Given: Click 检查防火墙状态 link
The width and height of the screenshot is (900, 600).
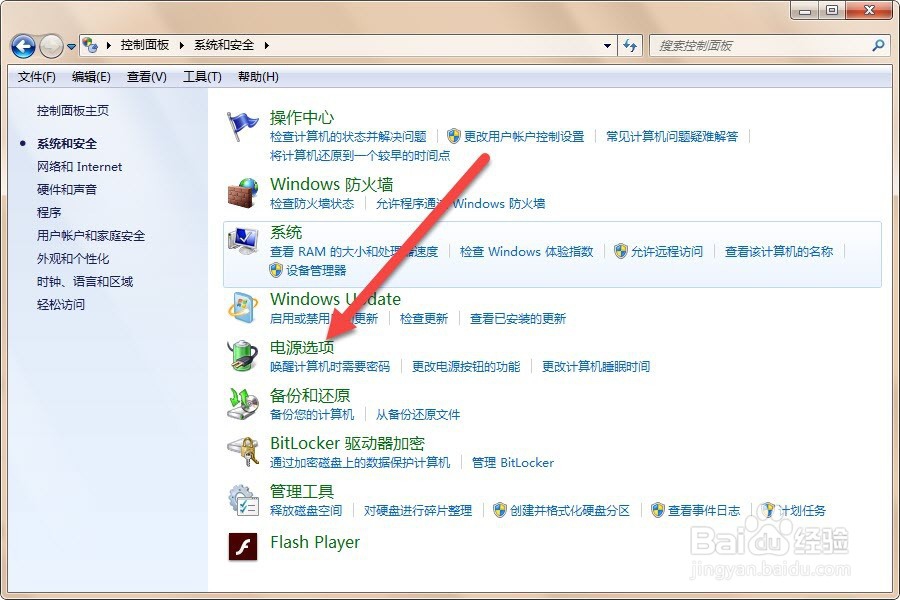Looking at the screenshot, I should [x=312, y=203].
